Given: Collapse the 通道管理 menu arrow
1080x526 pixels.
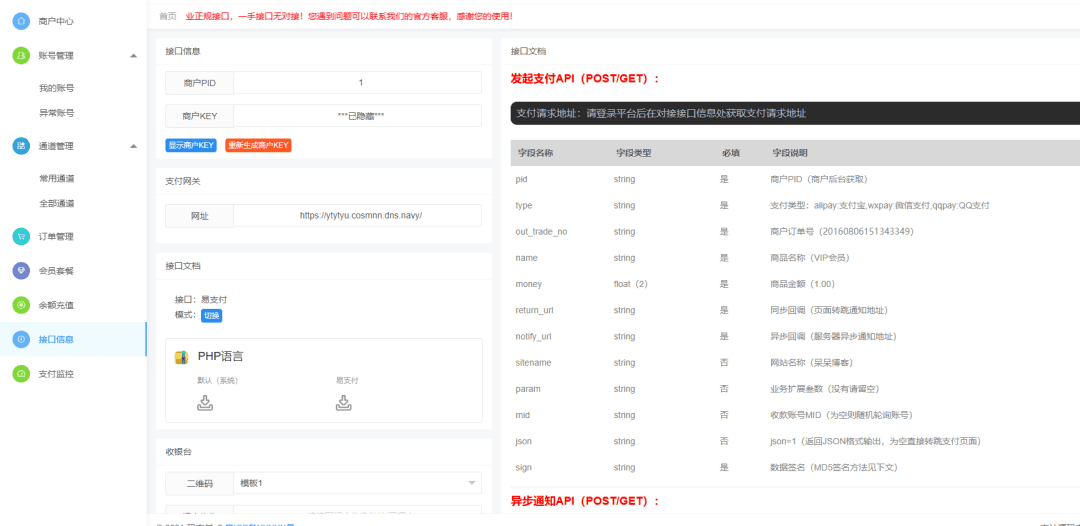Looking at the screenshot, I should tap(134, 146).
